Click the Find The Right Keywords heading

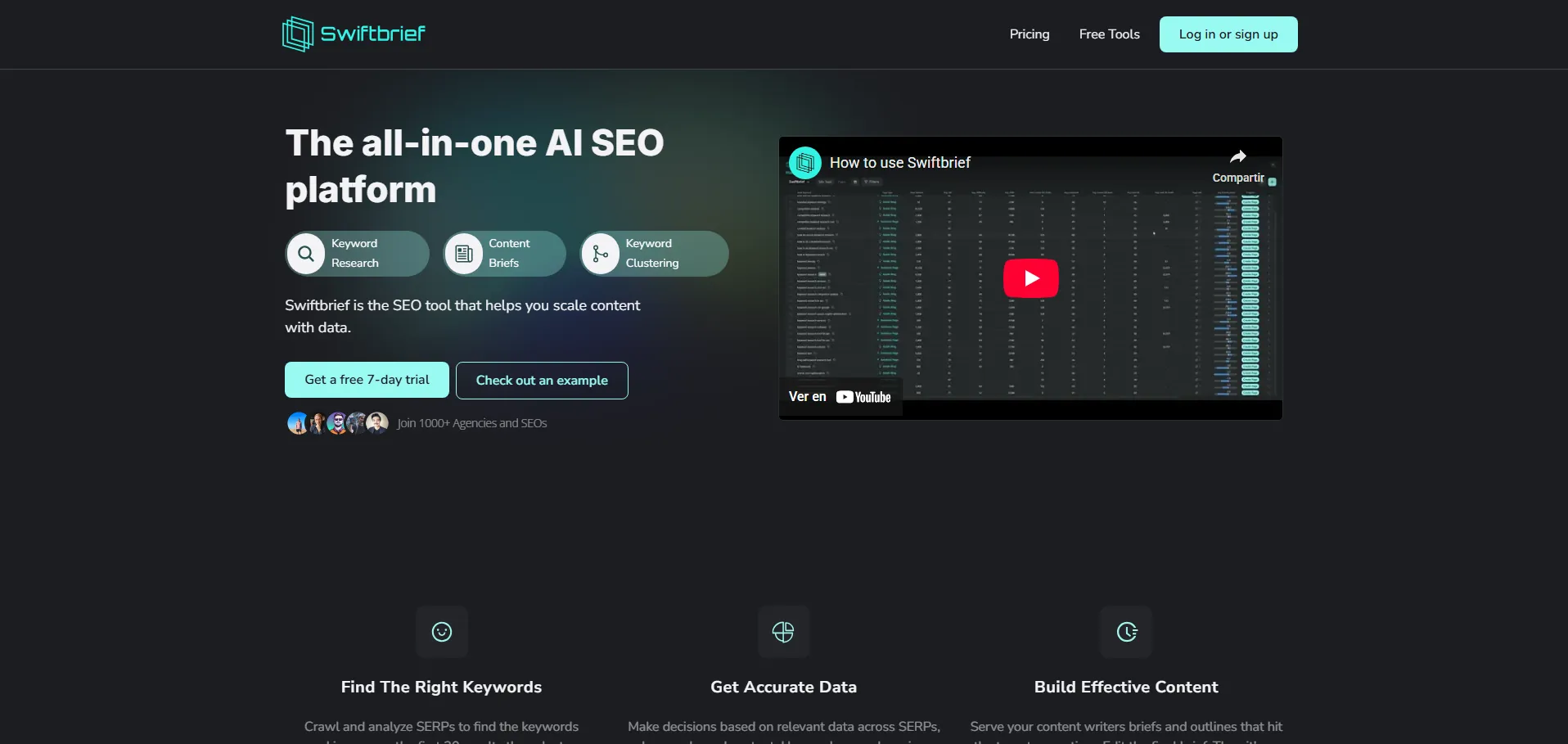tap(441, 687)
